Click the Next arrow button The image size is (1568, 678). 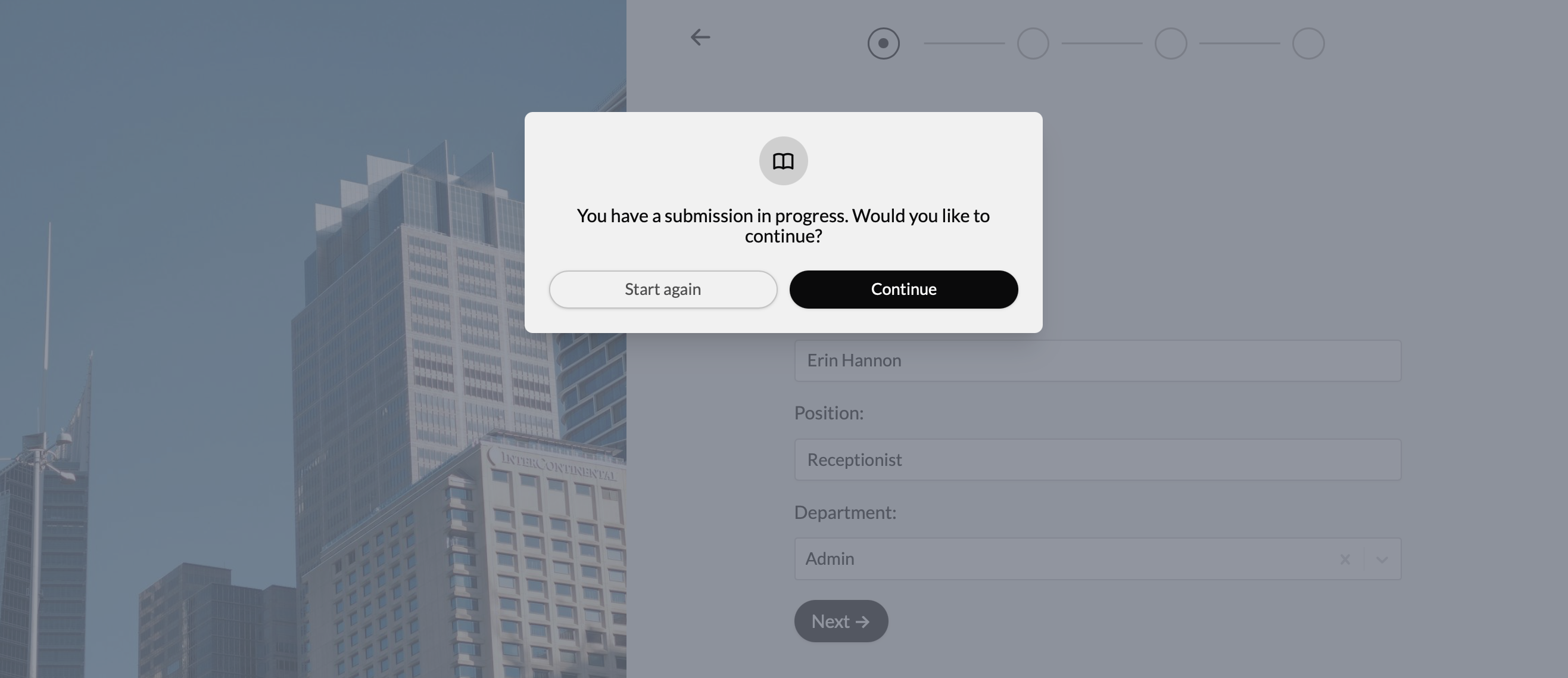841,621
